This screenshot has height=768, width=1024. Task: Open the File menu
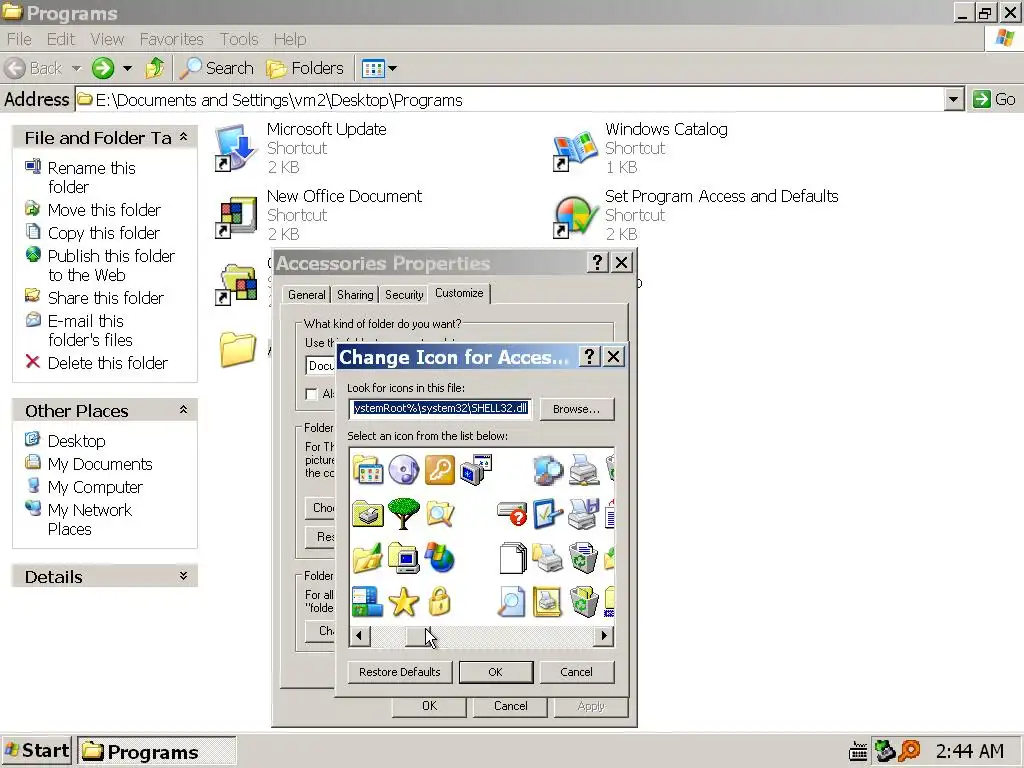pyautogui.click(x=19, y=39)
